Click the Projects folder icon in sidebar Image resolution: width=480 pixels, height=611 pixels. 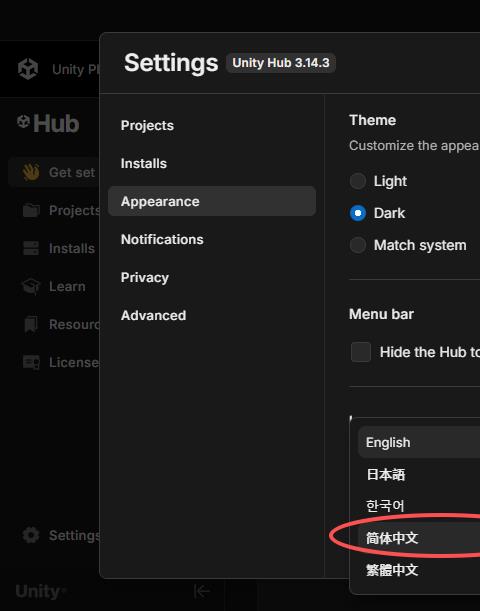[31, 210]
